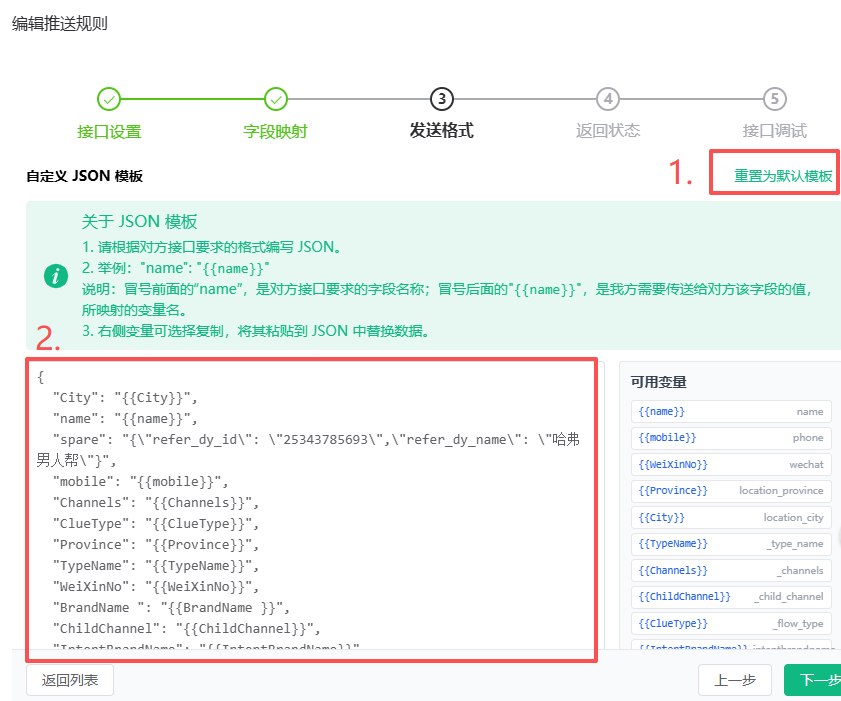Go back with 上一步 button
The image size is (841, 701).
(x=735, y=680)
